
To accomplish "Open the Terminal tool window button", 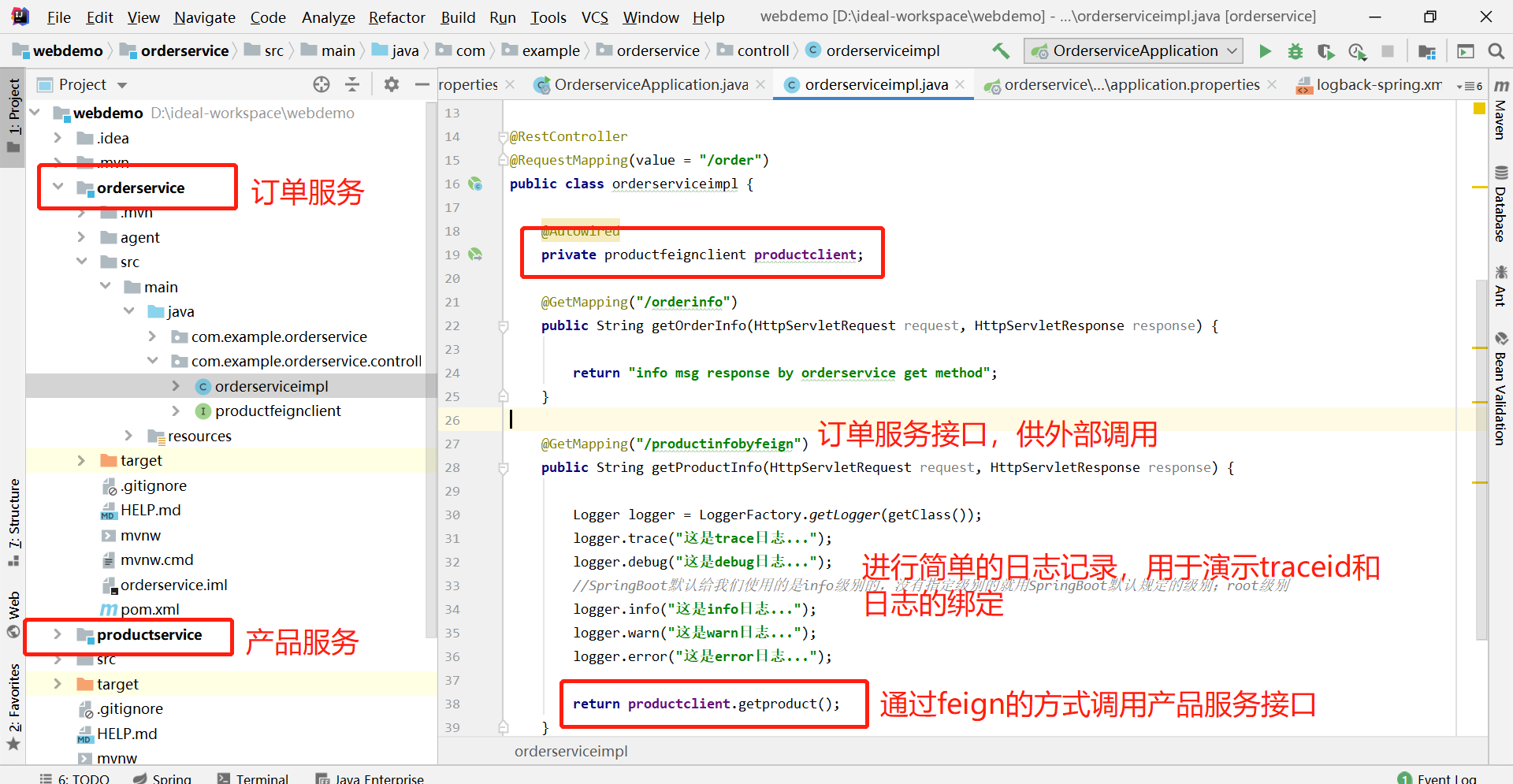I will 253,778.
